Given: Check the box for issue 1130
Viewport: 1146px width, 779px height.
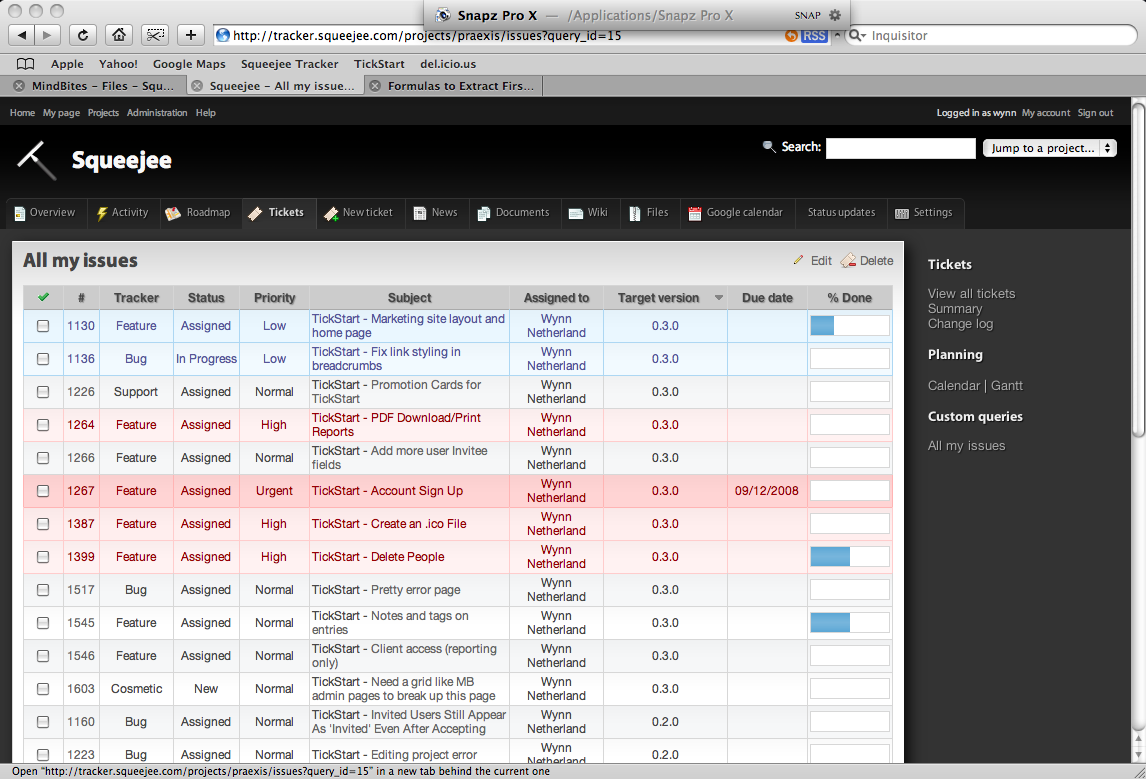Looking at the screenshot, I should point(43,326).
